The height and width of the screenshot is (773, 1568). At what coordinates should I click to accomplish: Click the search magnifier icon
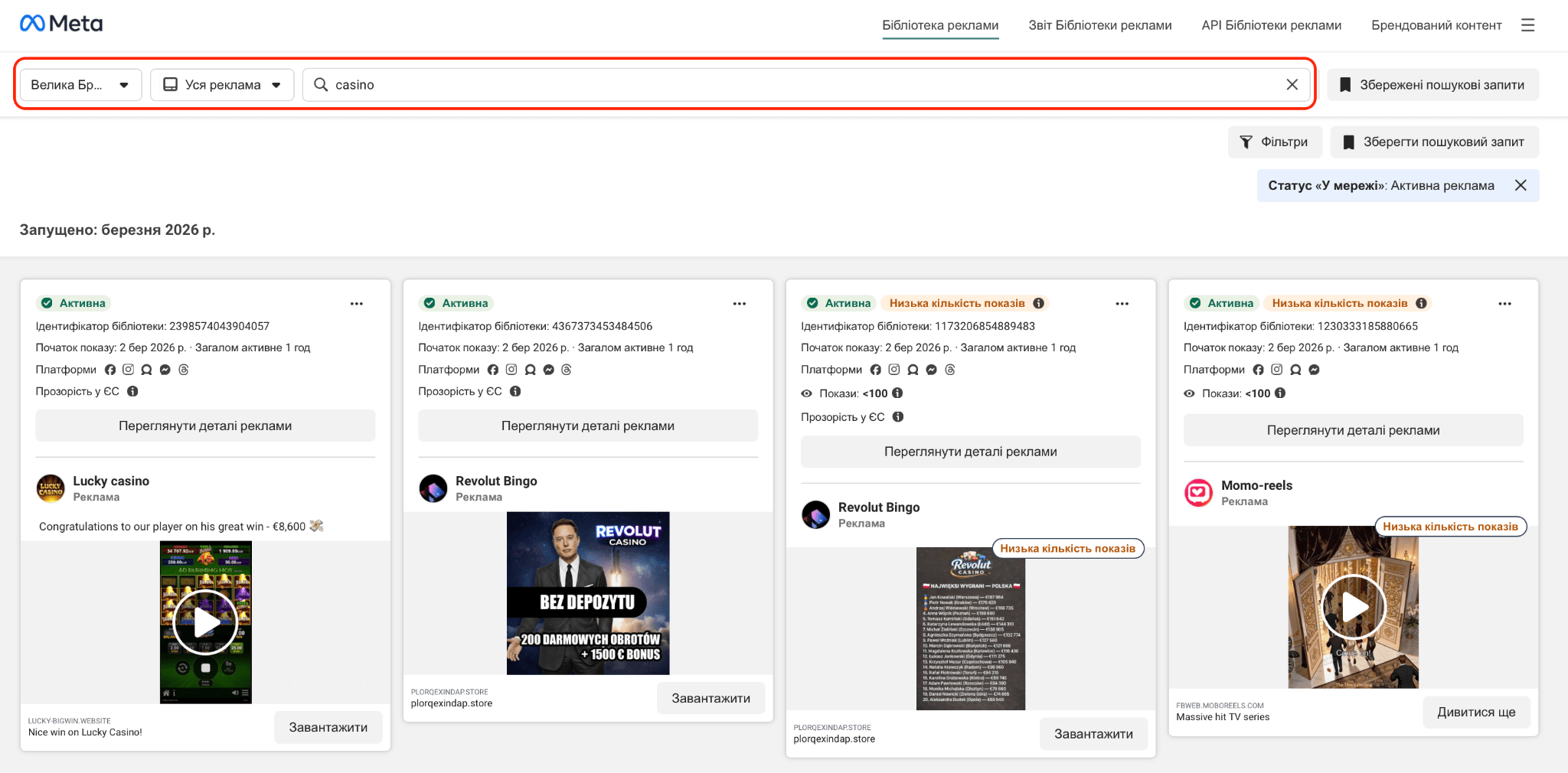pos(321,84)
